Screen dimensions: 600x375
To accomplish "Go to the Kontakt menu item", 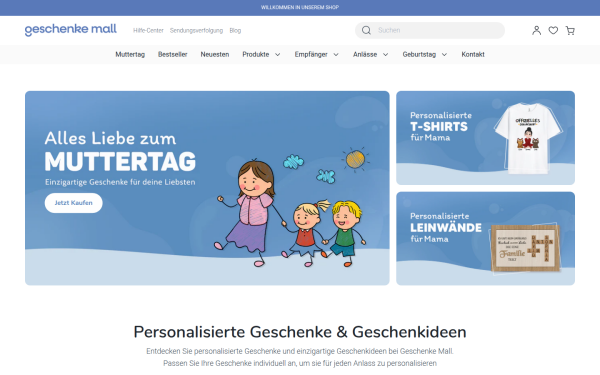I will pyautogui.click(x=473, y=54).
